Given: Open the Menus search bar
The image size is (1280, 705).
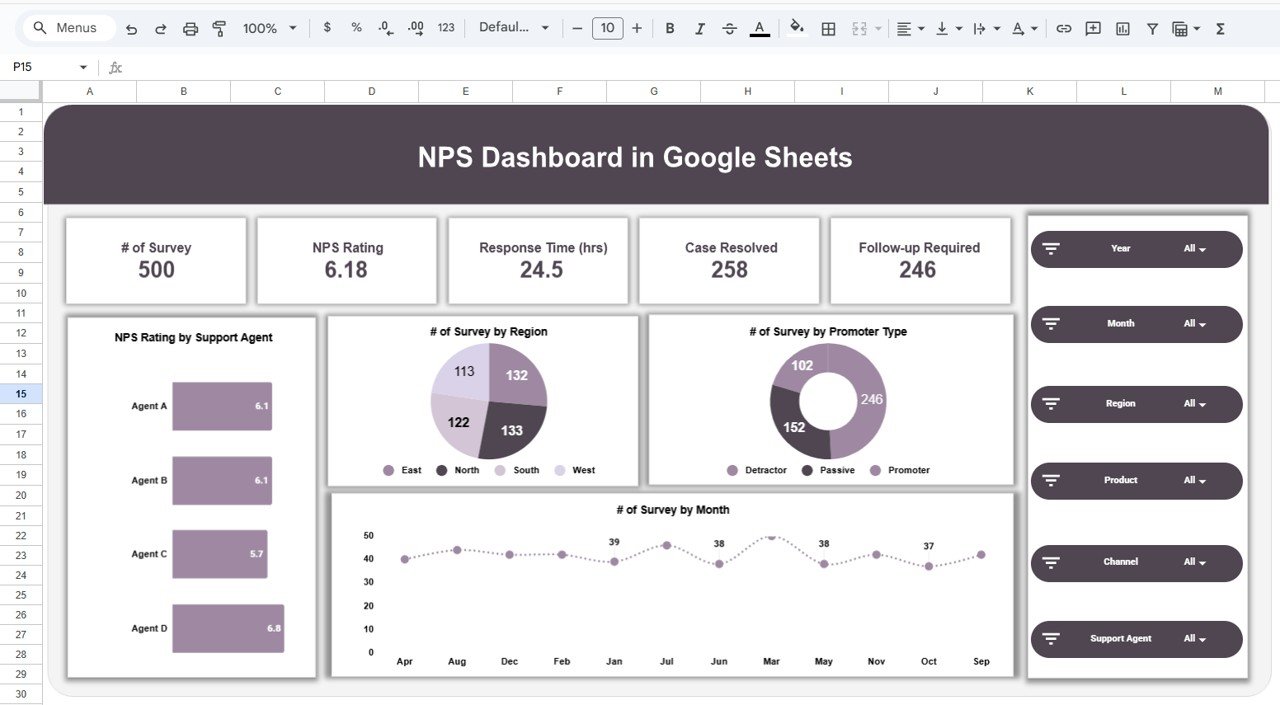Looking at the screenshot, I should [x=66, y=28].
